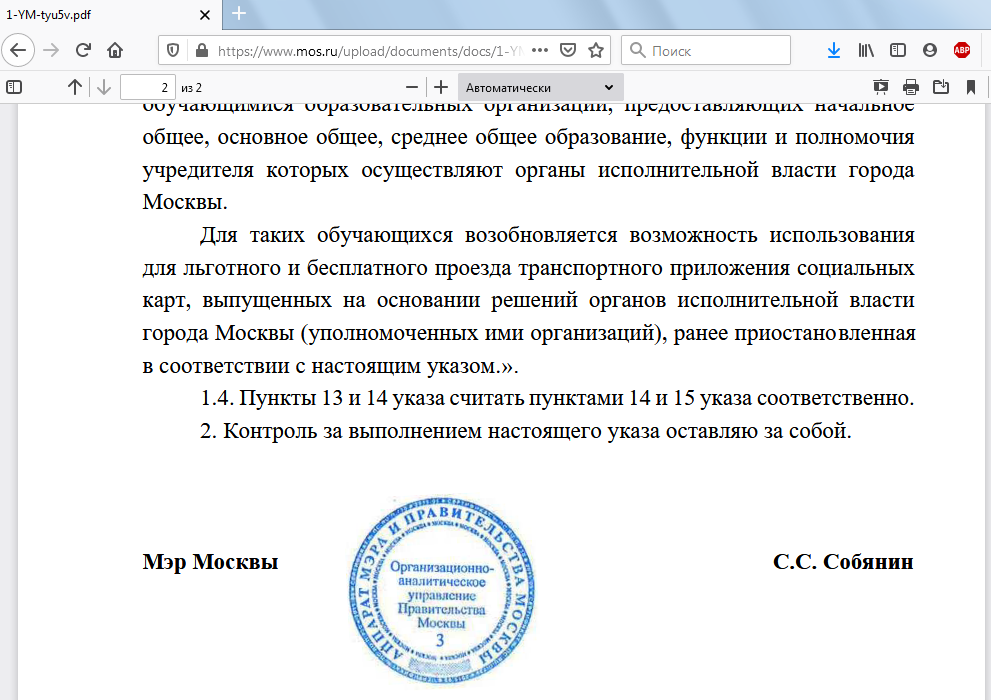Go to next PDF page

(104, 87)
